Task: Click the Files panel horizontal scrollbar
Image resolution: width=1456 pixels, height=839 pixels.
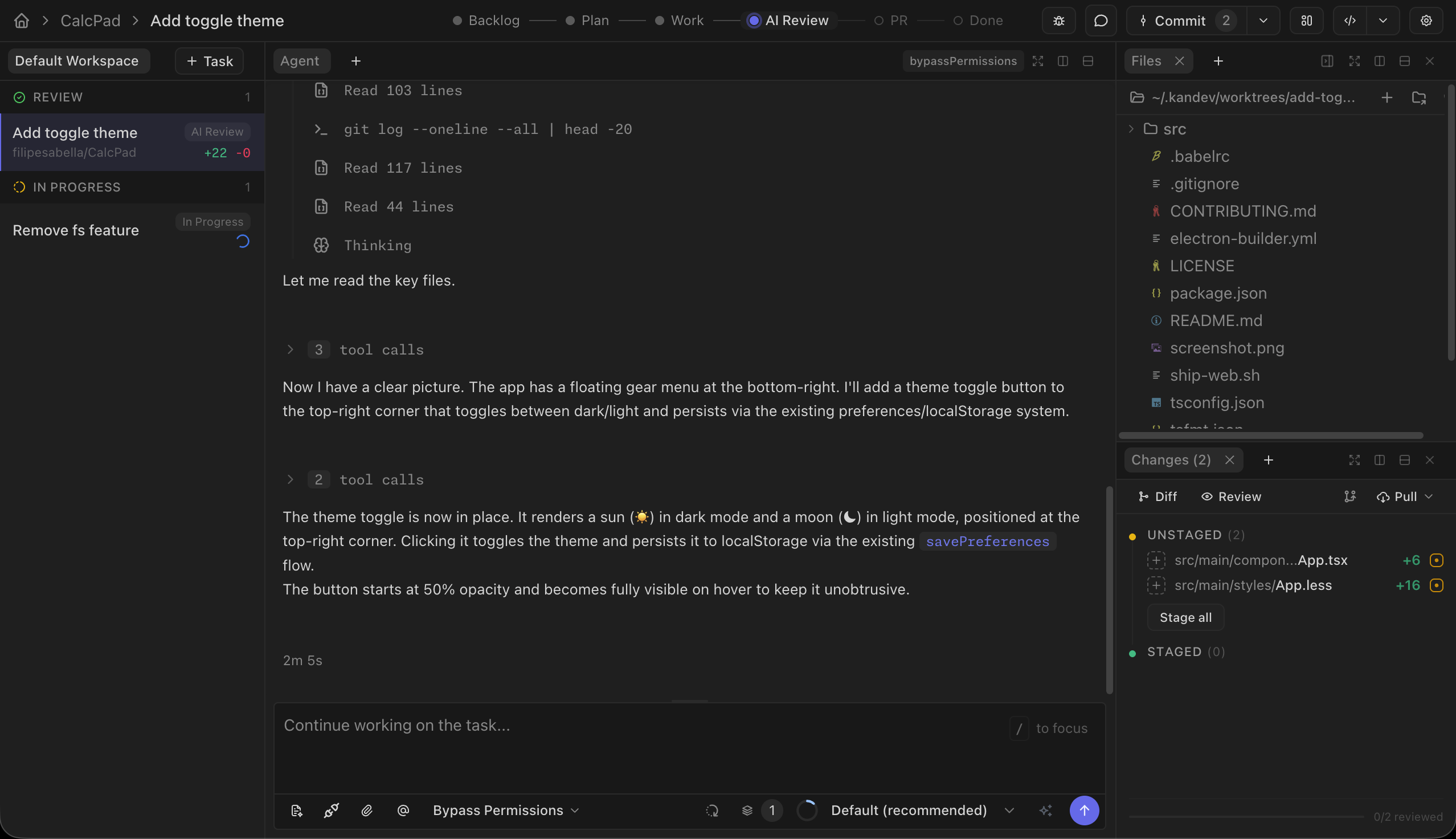Action: coord(1271,435)
